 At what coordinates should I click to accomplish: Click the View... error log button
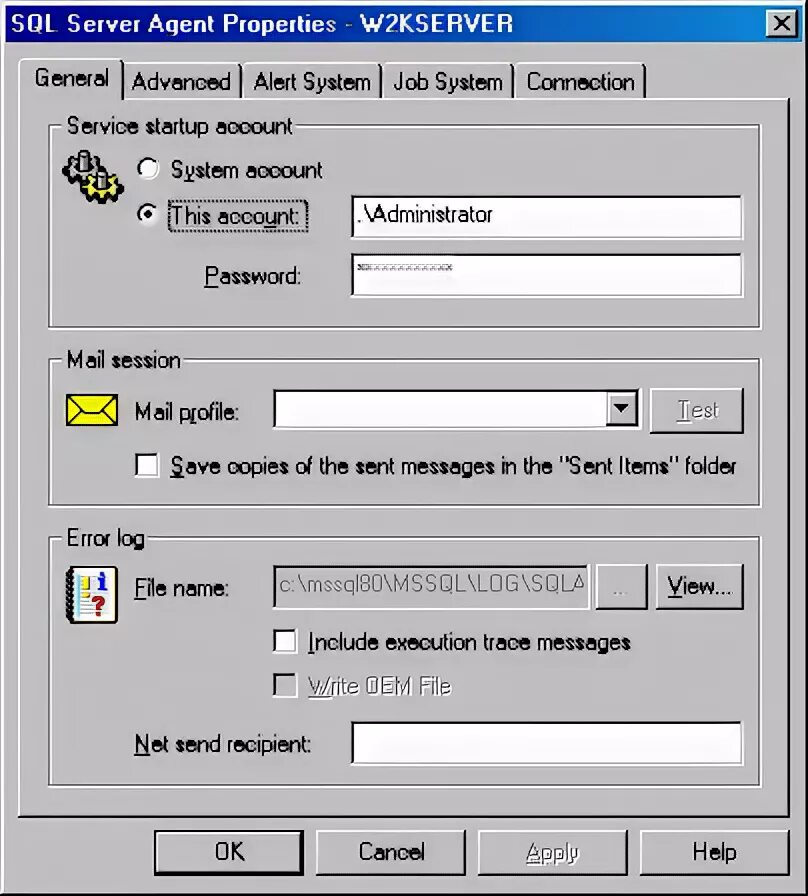[x=699, y=586]
